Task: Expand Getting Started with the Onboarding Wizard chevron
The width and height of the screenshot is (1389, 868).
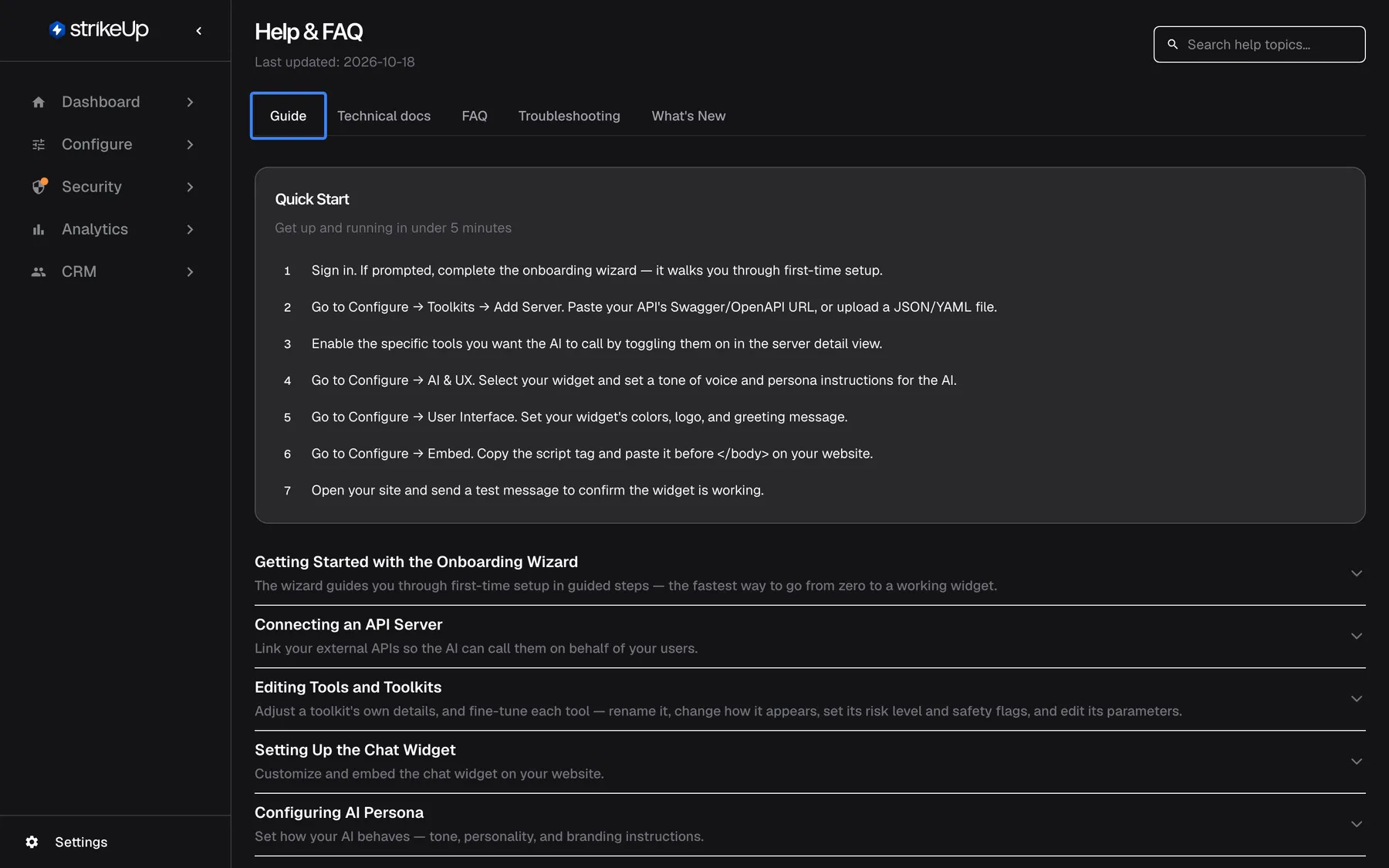Action: pos(1357,573)
